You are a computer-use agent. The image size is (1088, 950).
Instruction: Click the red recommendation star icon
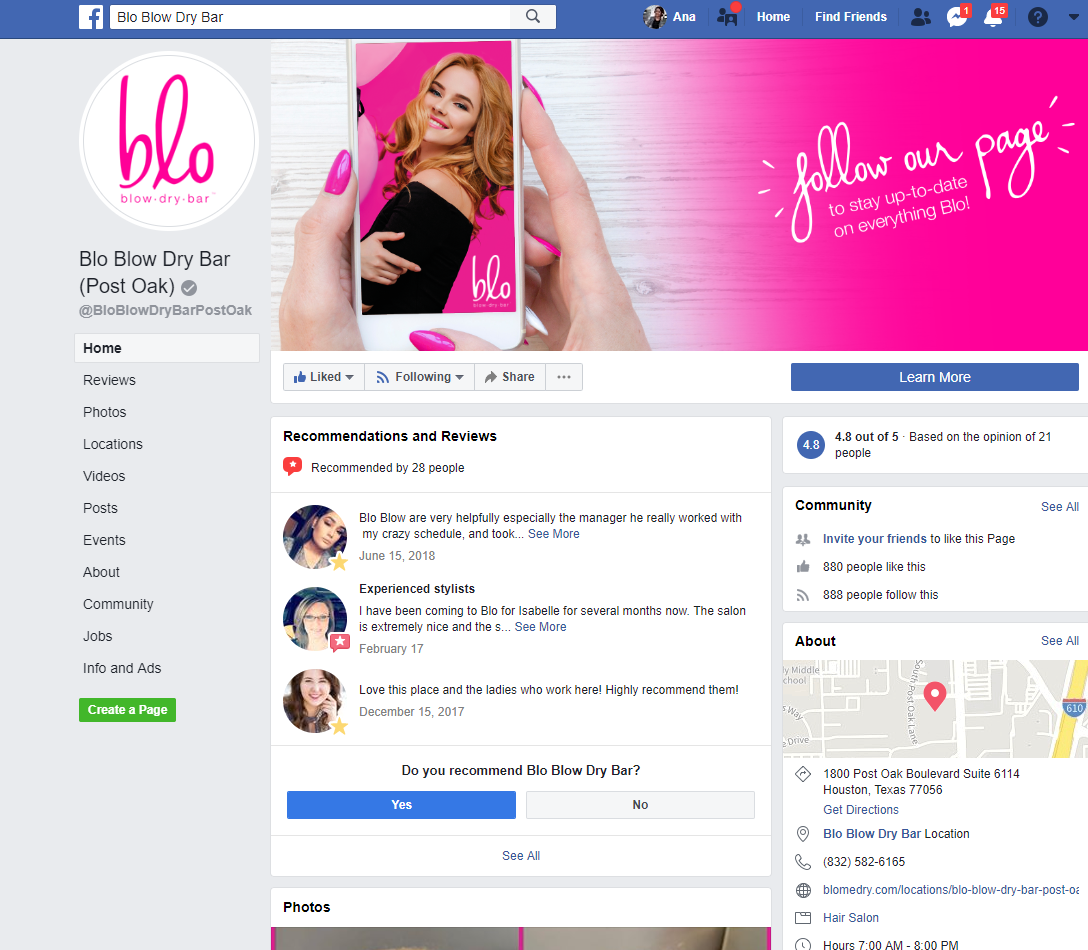point(293,466)
